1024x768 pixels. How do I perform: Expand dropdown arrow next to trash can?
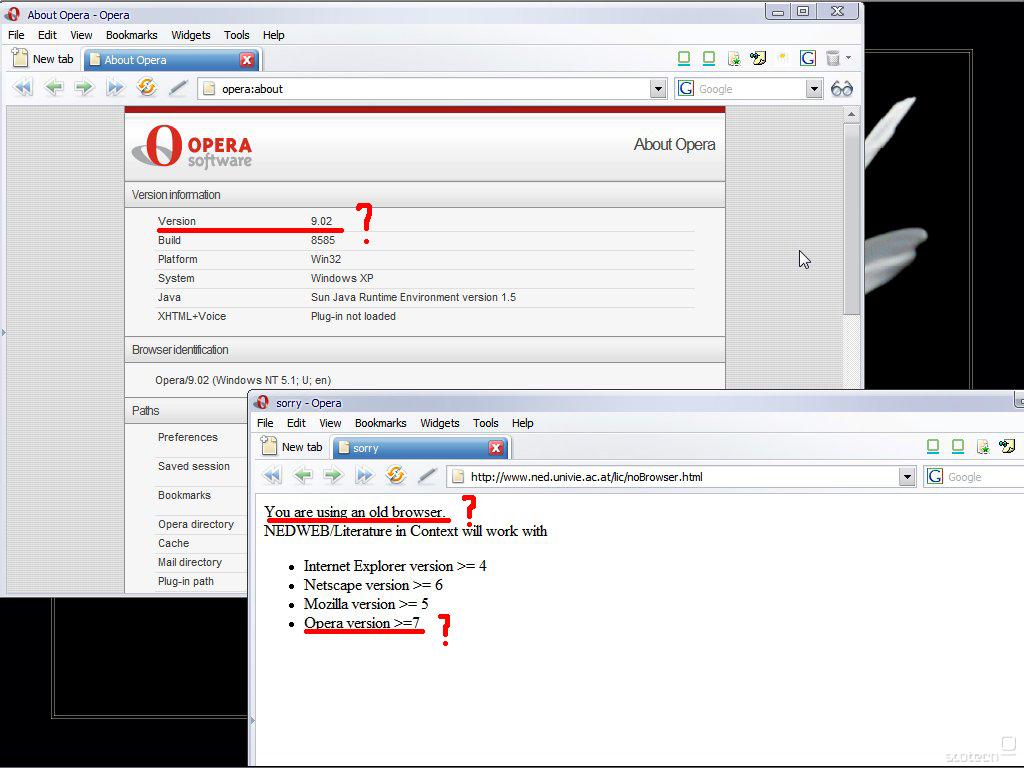pyautogui.click(x=848, y=57)
